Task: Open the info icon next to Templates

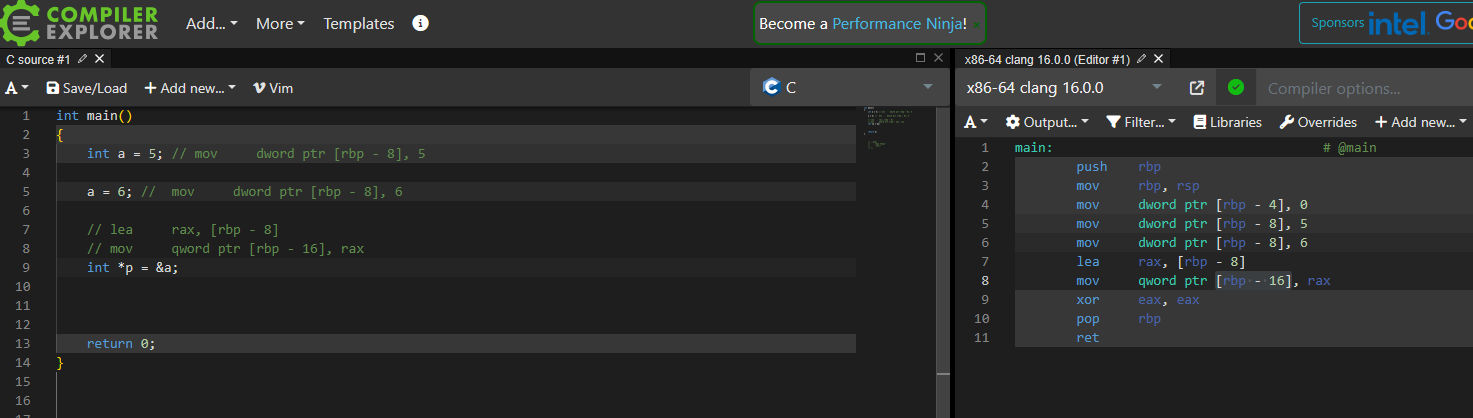Action: [x=421, y=23]
